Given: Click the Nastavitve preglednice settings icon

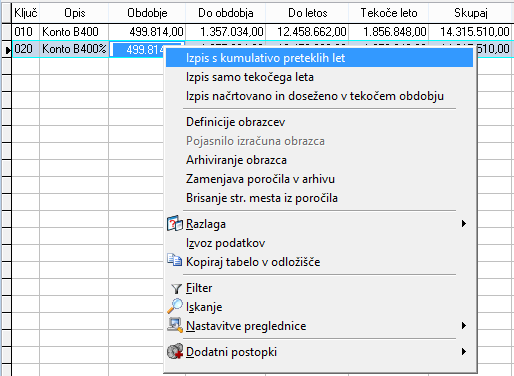Looking at the screenshot, I should point(175,325).
